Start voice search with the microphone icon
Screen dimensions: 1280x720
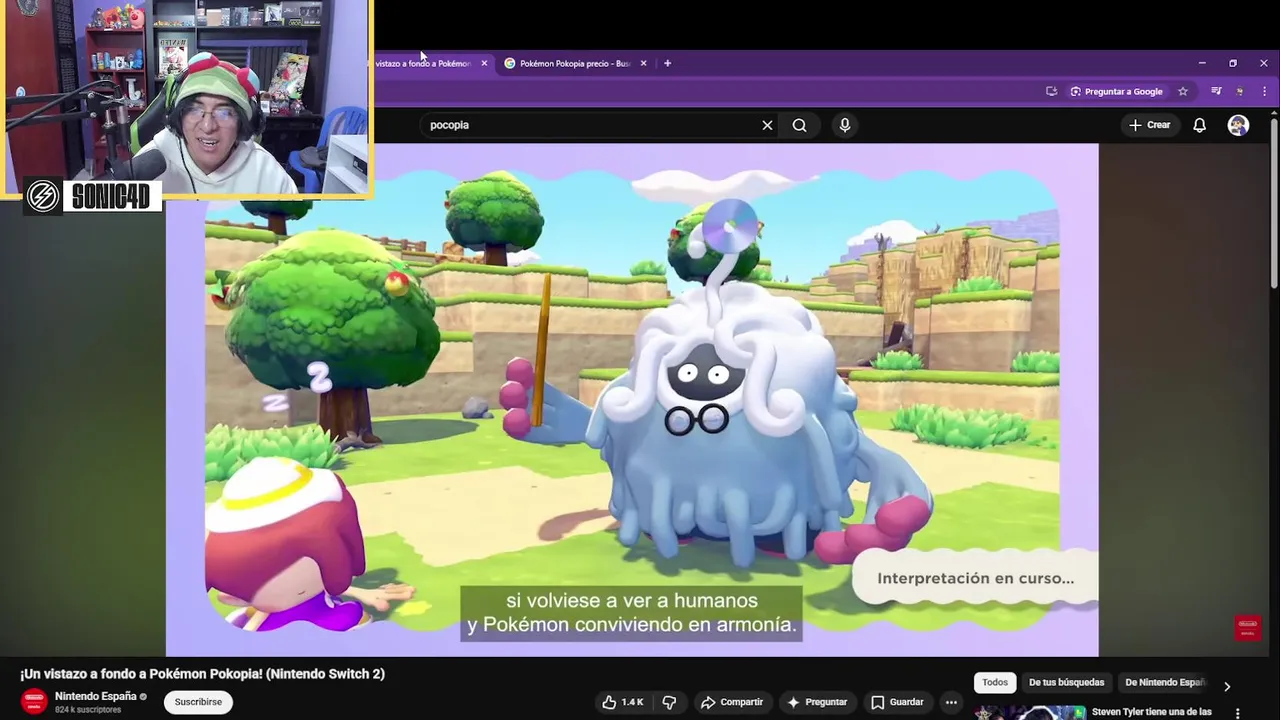845,125
